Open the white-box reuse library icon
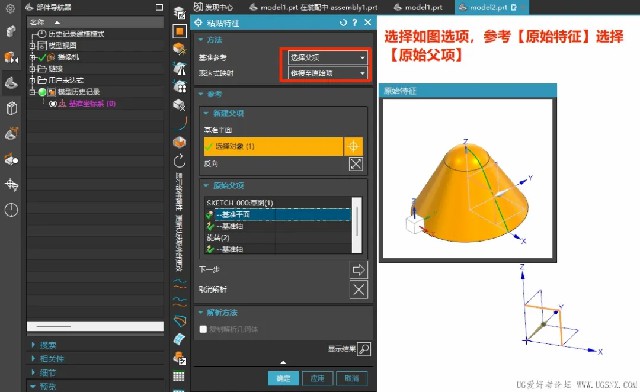The image size is (640, 392). coord(11,108)
